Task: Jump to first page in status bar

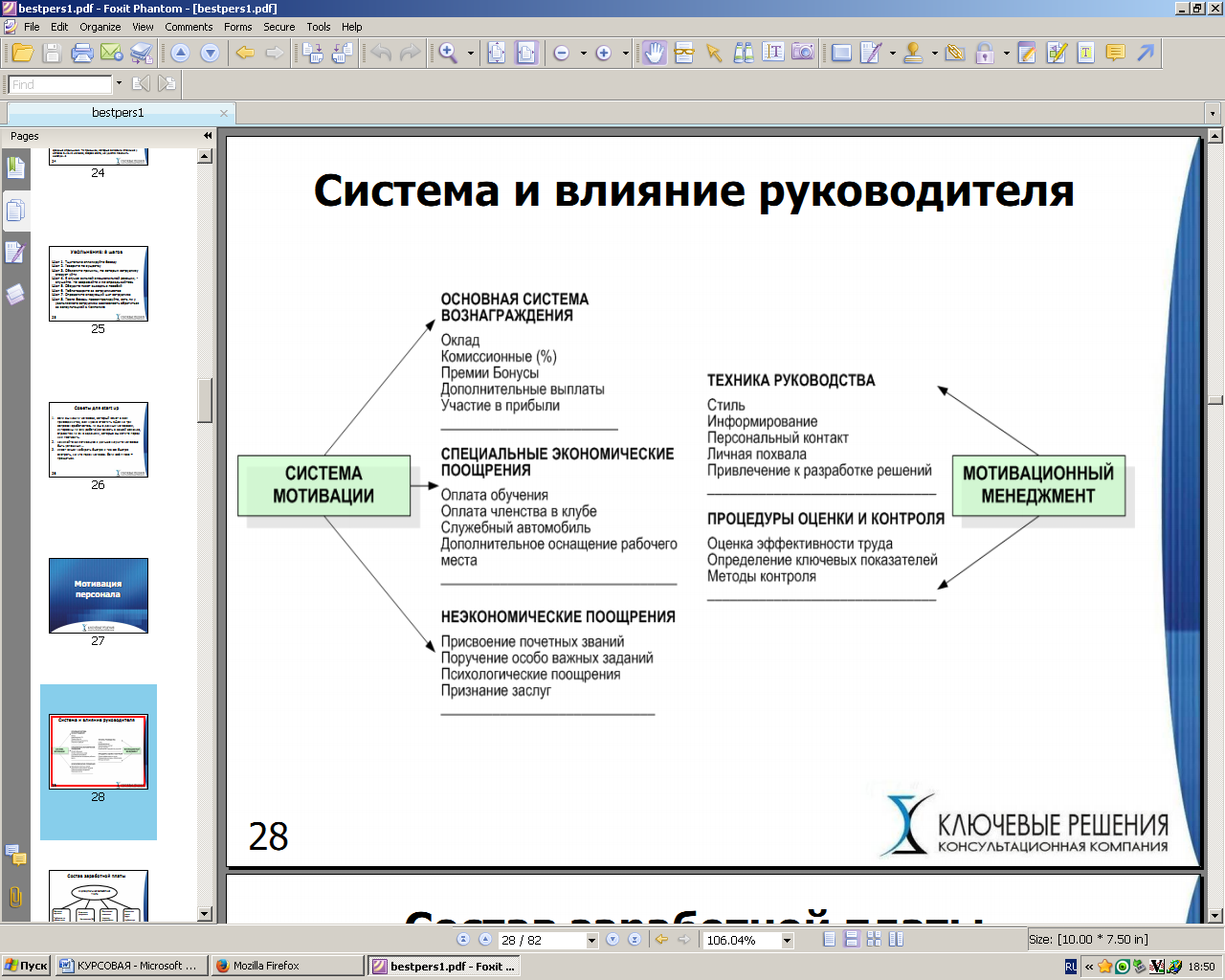Action: pos(463,940)
